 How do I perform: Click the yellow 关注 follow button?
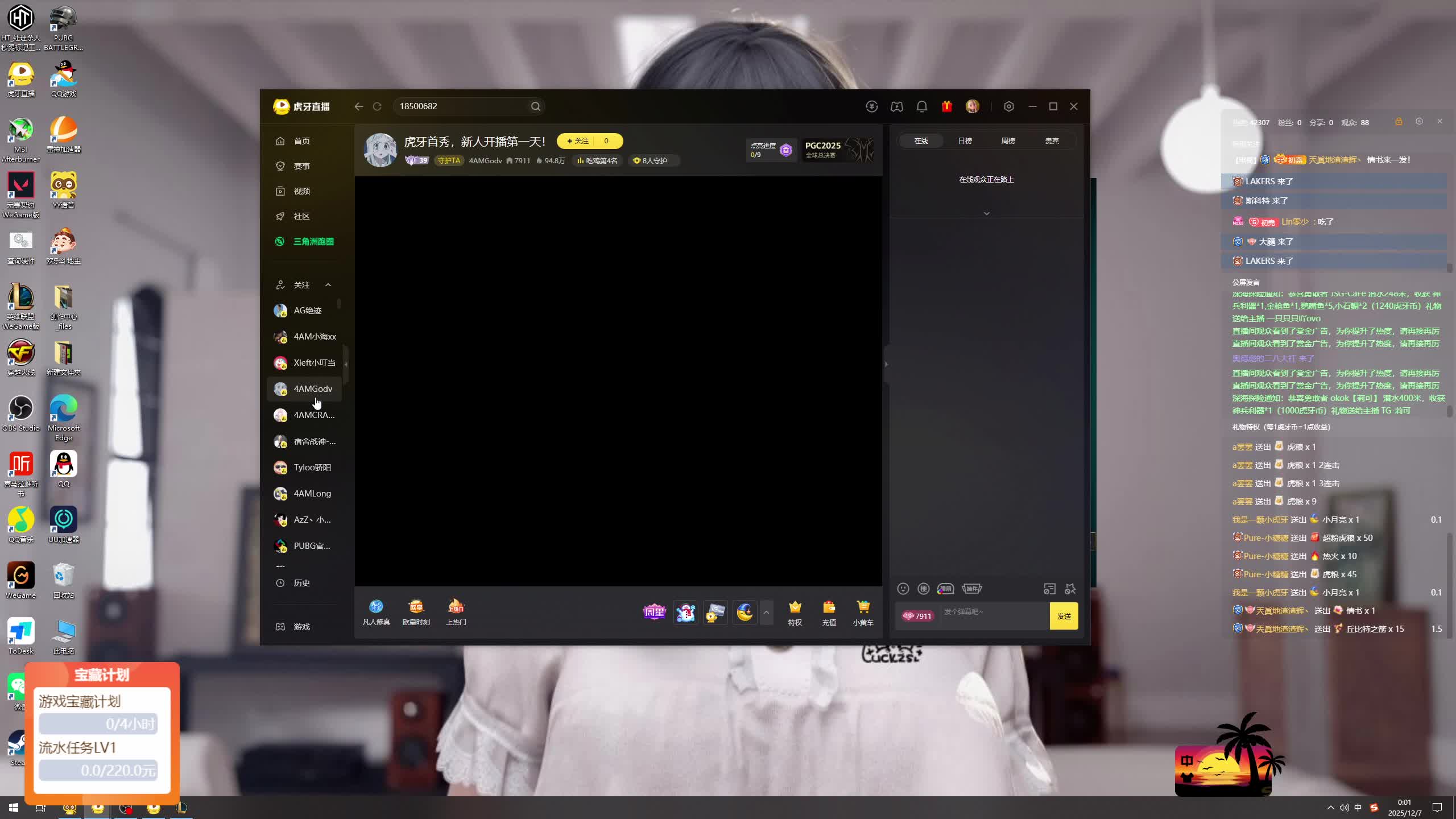point(578,141)
